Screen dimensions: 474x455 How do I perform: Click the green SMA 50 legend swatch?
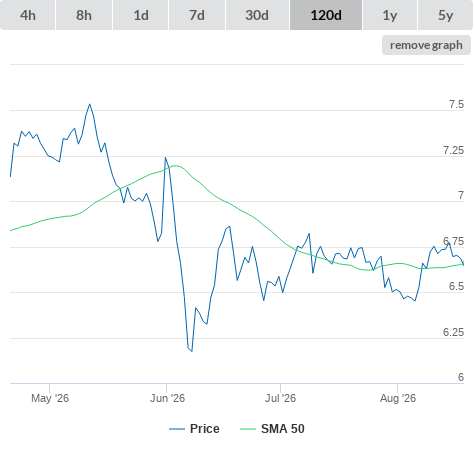point(248,429)
